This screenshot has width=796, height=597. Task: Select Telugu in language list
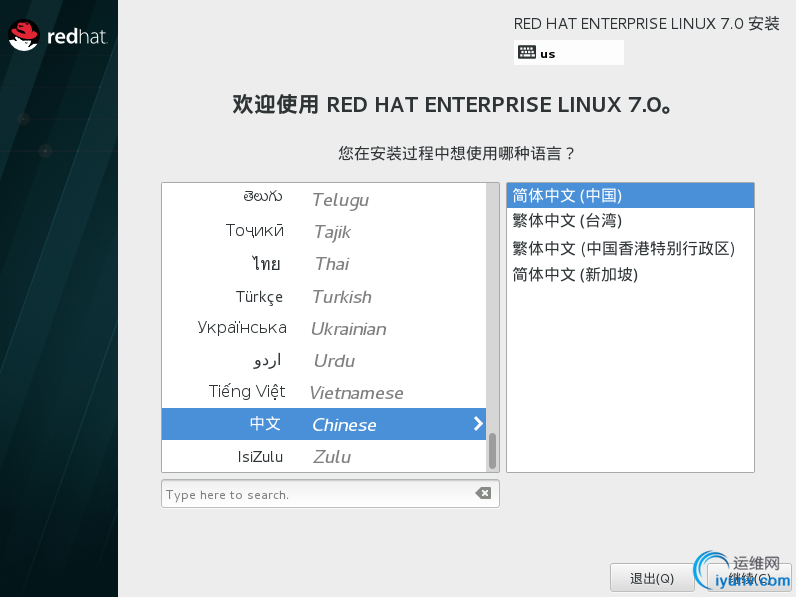pyautogui.click(x=324, y=199)
